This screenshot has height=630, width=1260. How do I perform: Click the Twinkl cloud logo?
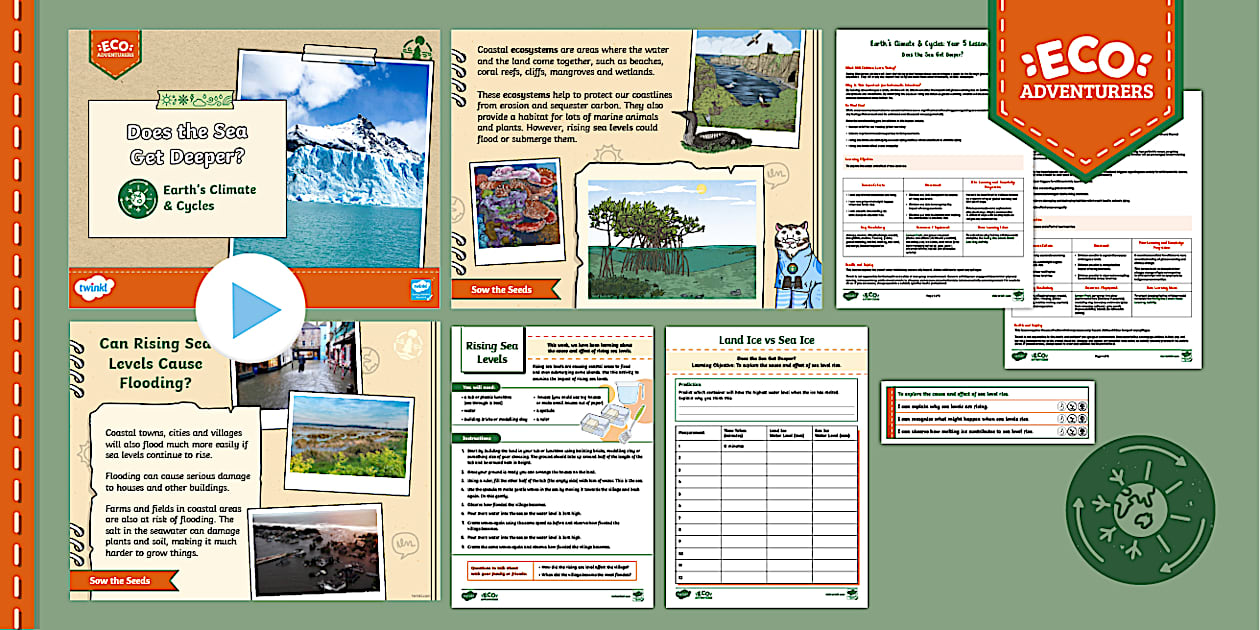[x=93, y=288]
